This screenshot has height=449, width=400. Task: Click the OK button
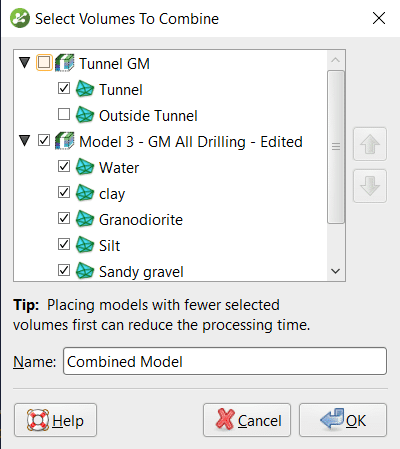pyautogui.click(x=343, y=420)
